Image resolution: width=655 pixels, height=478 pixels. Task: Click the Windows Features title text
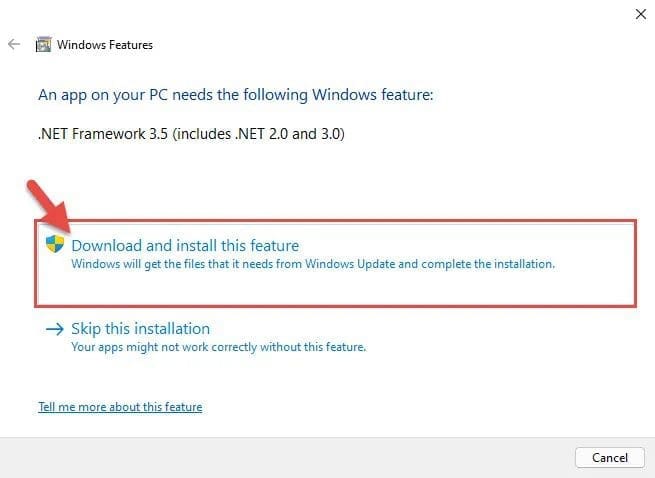coord(105,45)
